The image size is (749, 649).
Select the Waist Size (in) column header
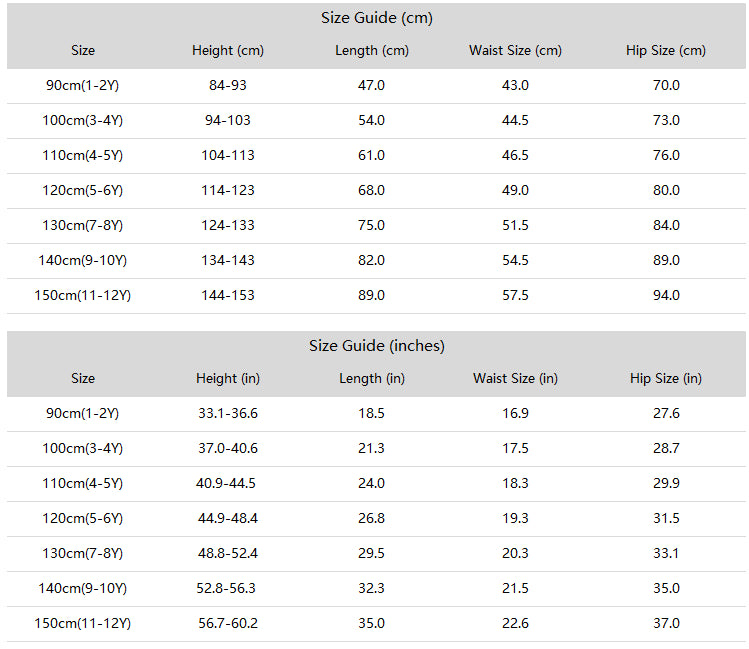[515, 379]
